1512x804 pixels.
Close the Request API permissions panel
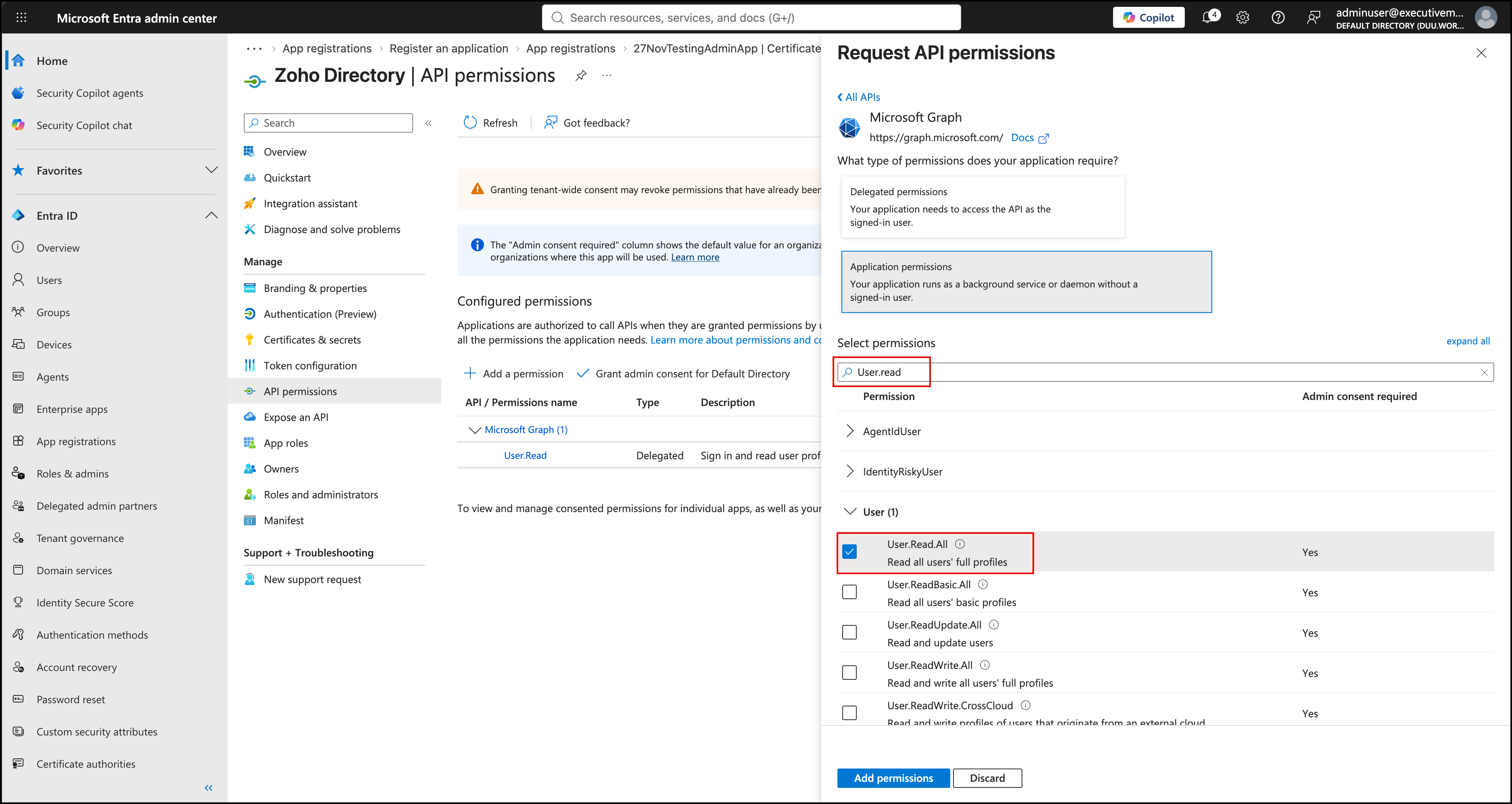[x=1481, y=53]
